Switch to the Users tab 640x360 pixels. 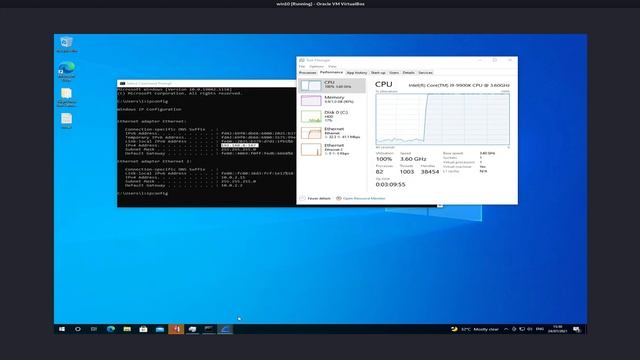click(394, 73)
